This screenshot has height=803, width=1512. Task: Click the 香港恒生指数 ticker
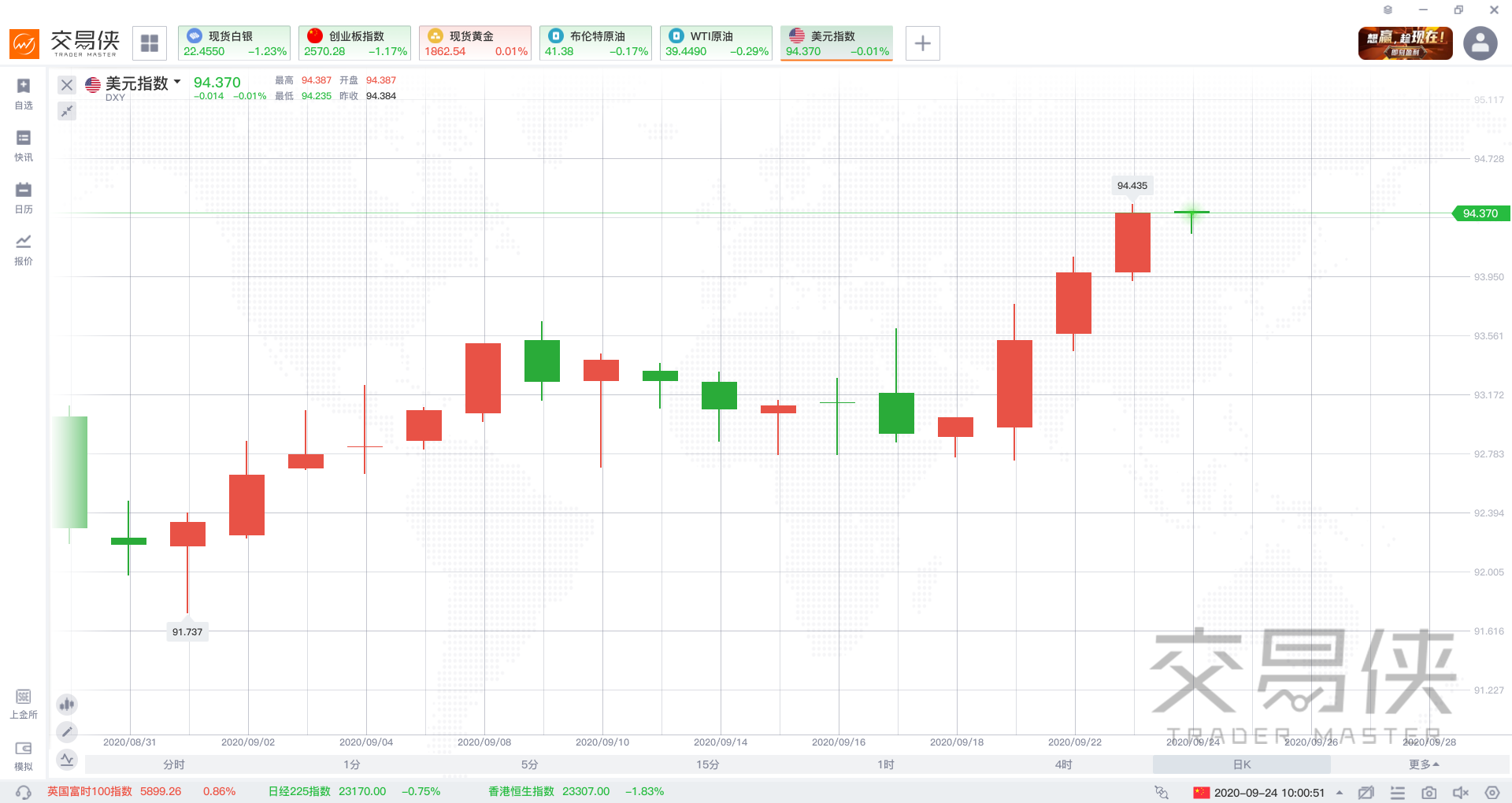coord(576,791)
